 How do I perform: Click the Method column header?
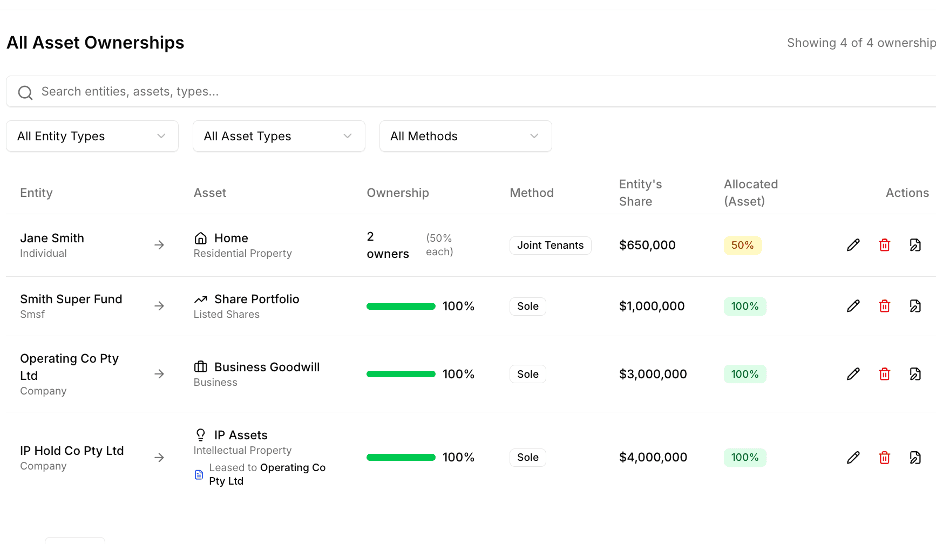(x=531, y=192)
